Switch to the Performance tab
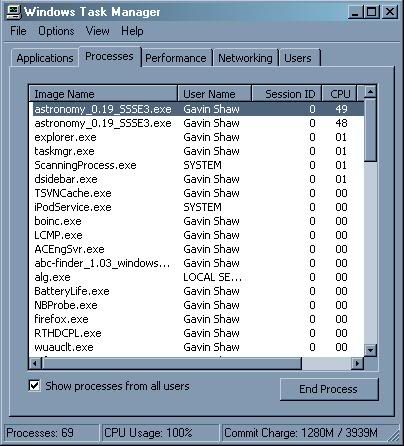This screenshot has height=446, width=404. click(176, 58)
